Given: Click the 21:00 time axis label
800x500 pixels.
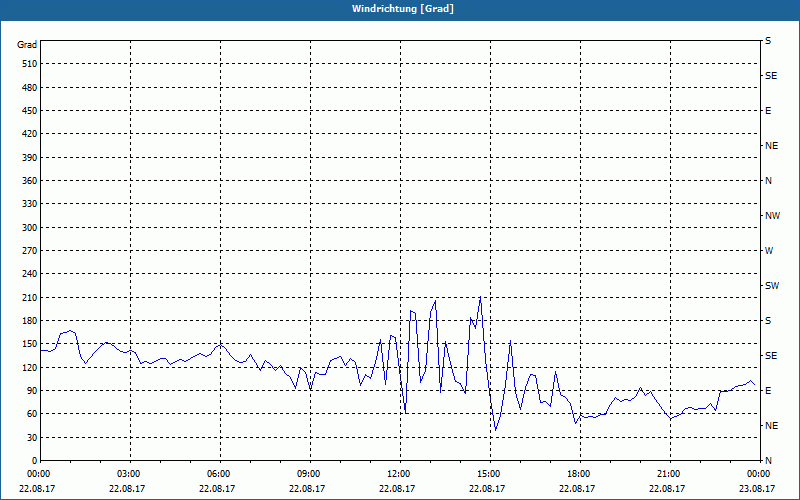Looking at the screenshot, I should click(x=670, y=474).
